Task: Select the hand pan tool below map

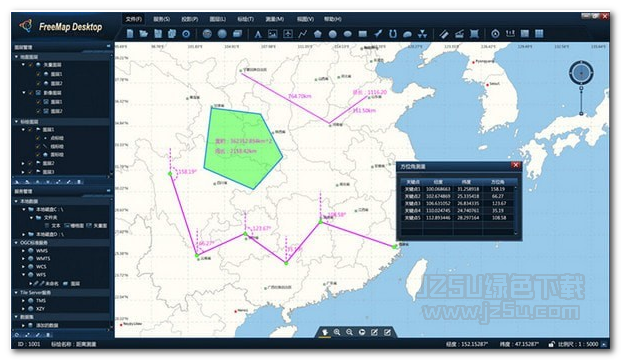Action: coord(325,332)
